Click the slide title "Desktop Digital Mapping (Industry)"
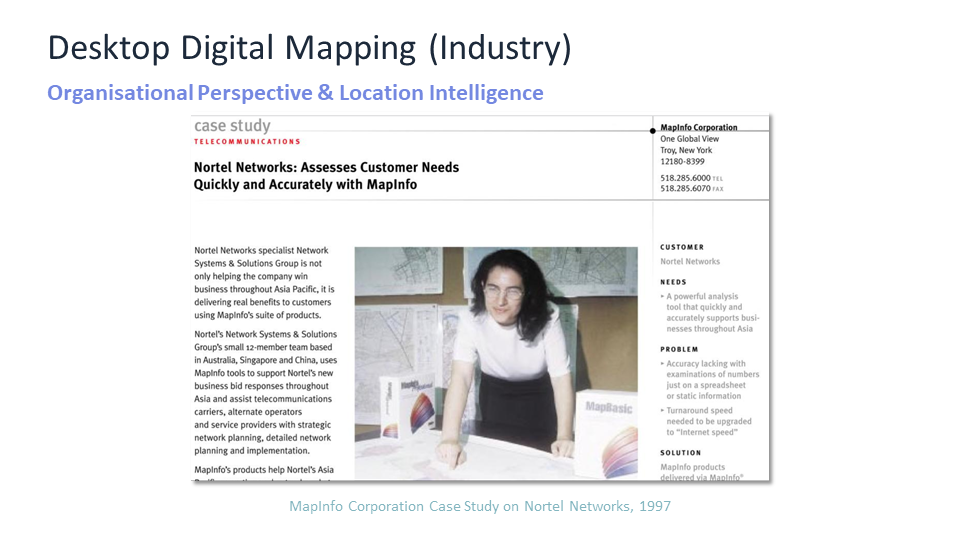The height and width of the screenshot is (540, 960). (309, 48)
